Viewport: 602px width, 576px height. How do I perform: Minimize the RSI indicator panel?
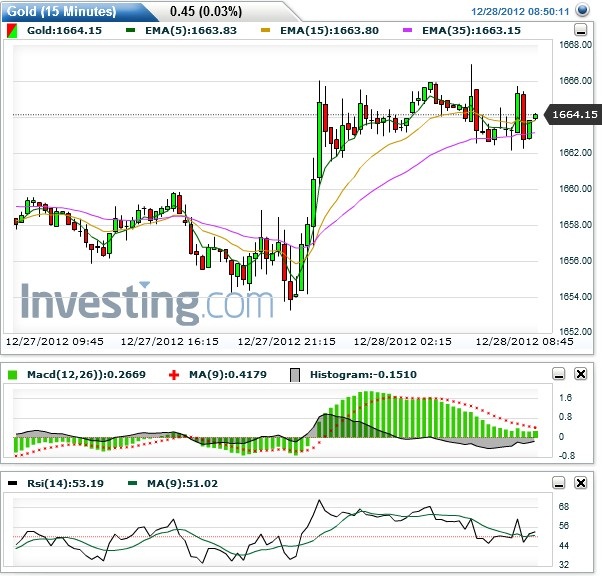(x=559, y=483)
